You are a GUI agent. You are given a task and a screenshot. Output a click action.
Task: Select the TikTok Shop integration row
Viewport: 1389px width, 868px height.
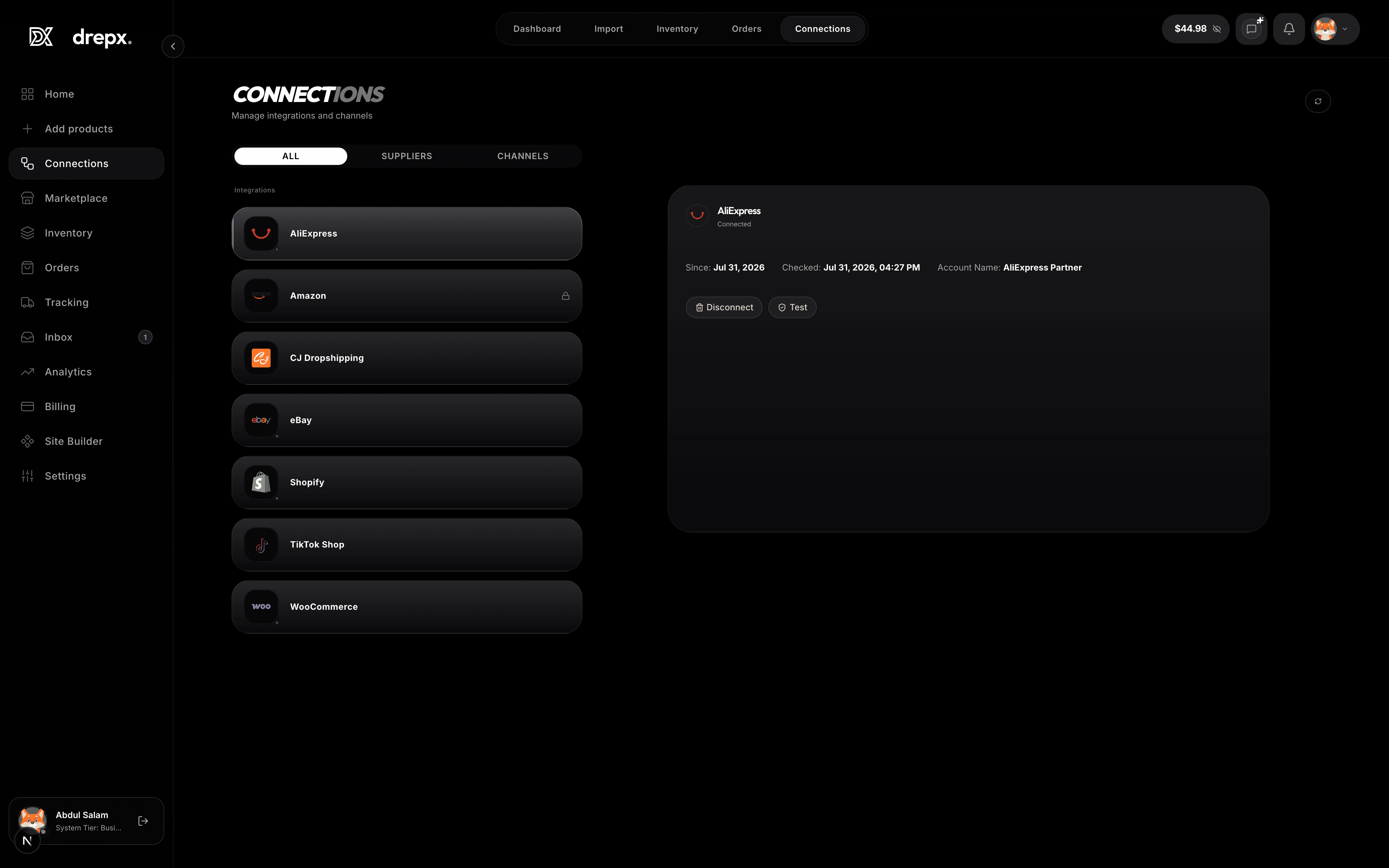pyautogui.click(x=406, y=545)
